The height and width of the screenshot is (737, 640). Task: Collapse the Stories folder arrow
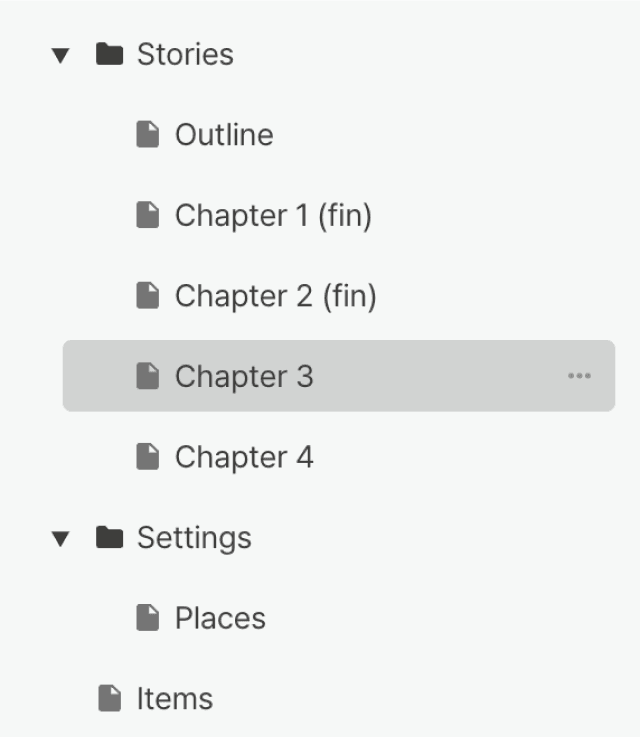[x=62, y=55]
